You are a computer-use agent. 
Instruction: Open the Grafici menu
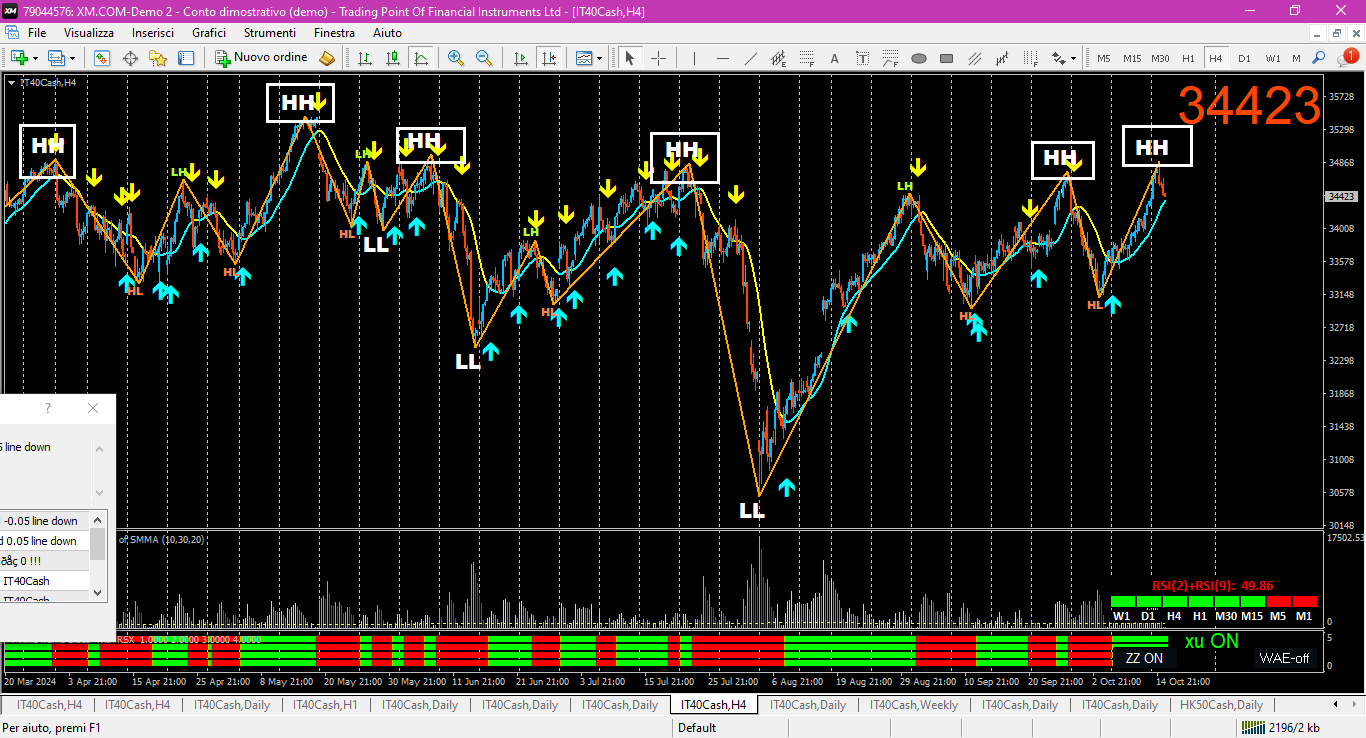pos(209,33)
